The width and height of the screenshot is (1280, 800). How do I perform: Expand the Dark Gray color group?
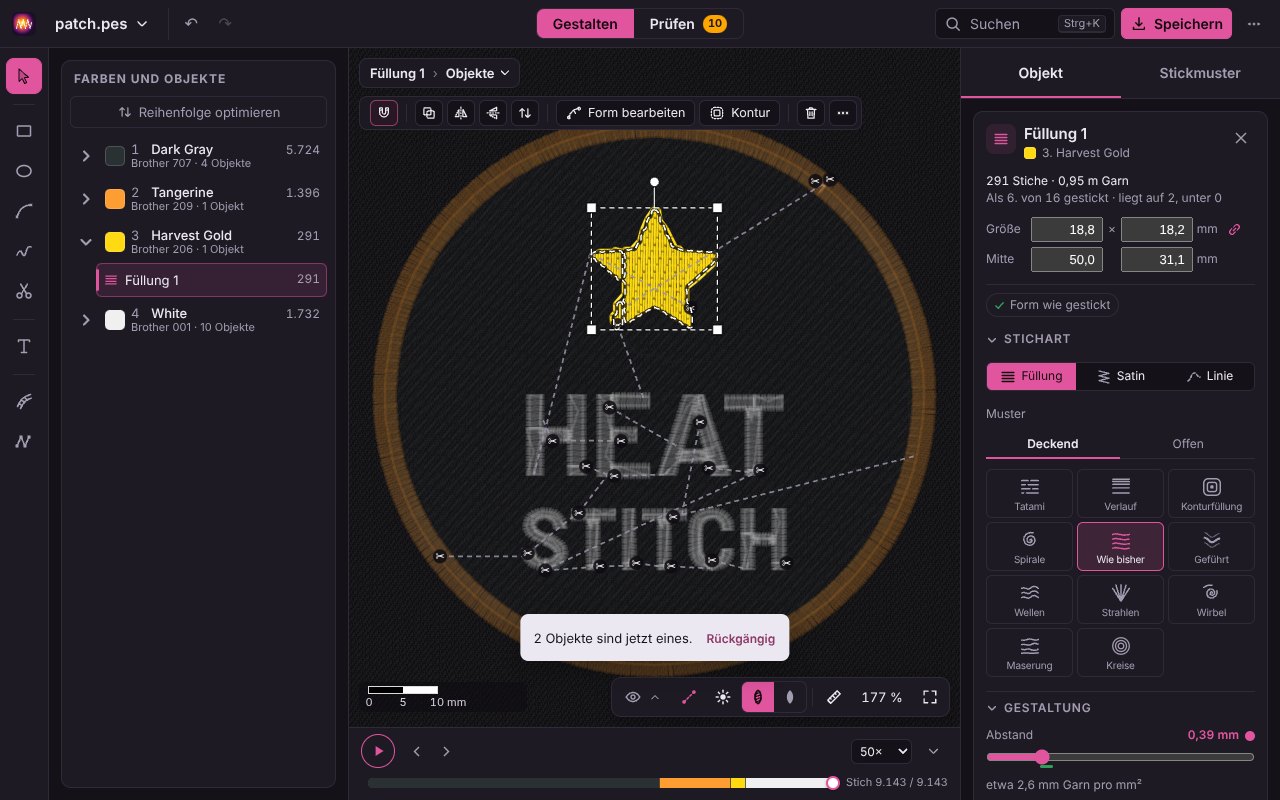click(x=86, y=156)
